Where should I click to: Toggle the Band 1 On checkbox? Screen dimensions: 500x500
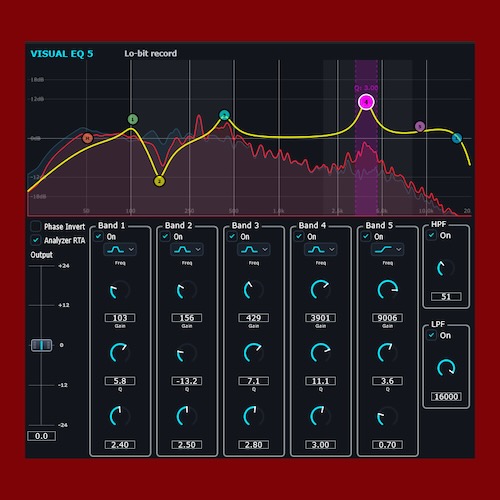(x=98, y=236)
